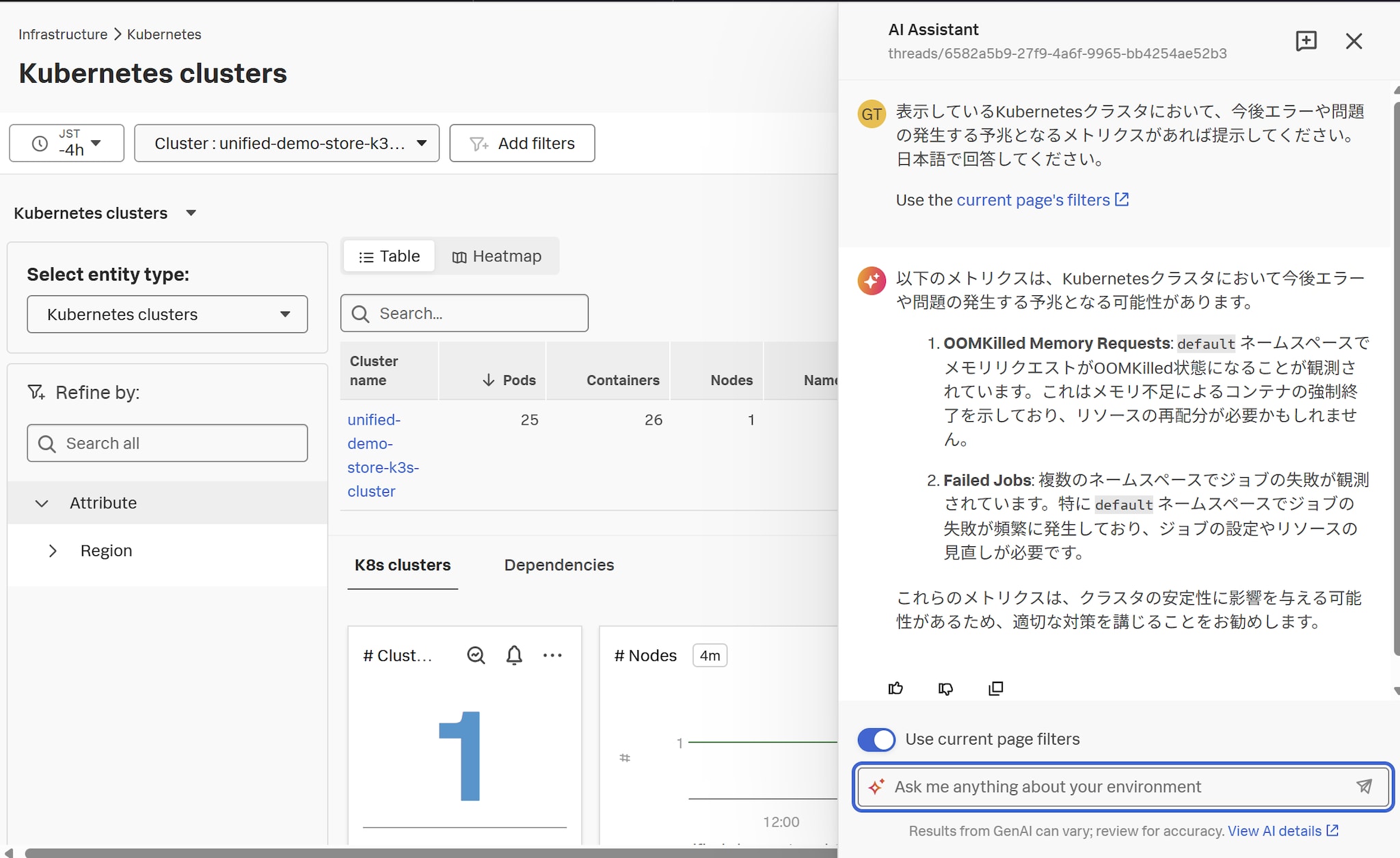
Task: Click the 4m badge on # Nodes chart
Action: coord(710,656)
